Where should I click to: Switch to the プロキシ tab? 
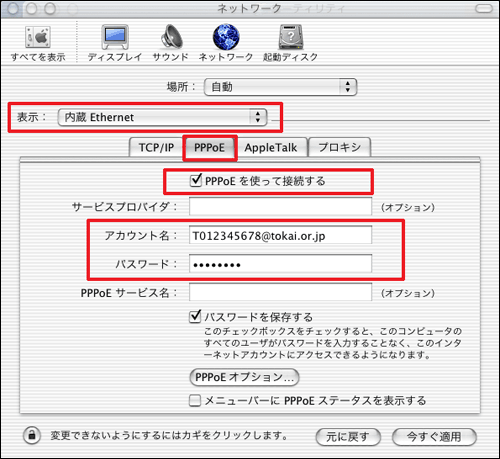(339, 147)
